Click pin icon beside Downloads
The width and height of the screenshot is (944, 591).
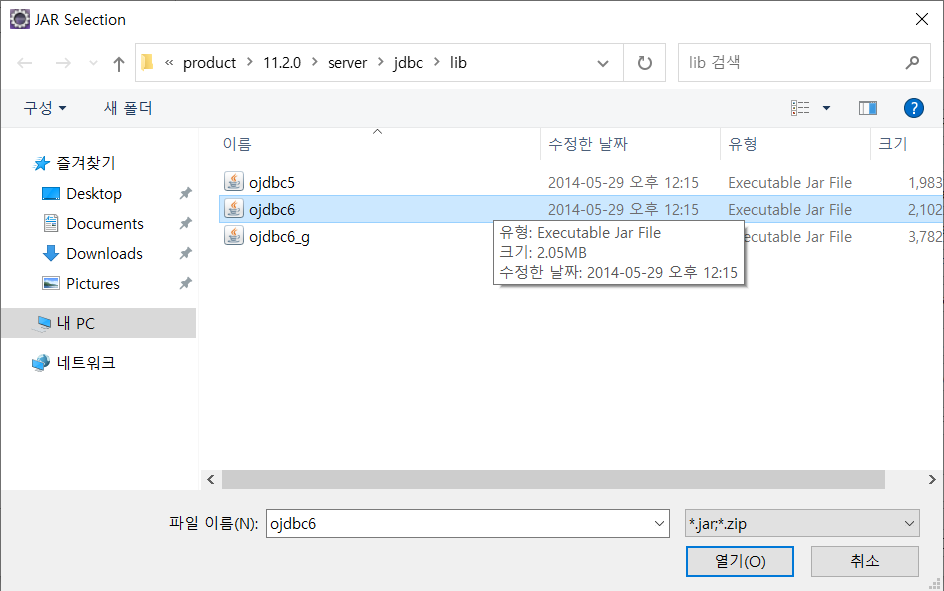point(185,253)
